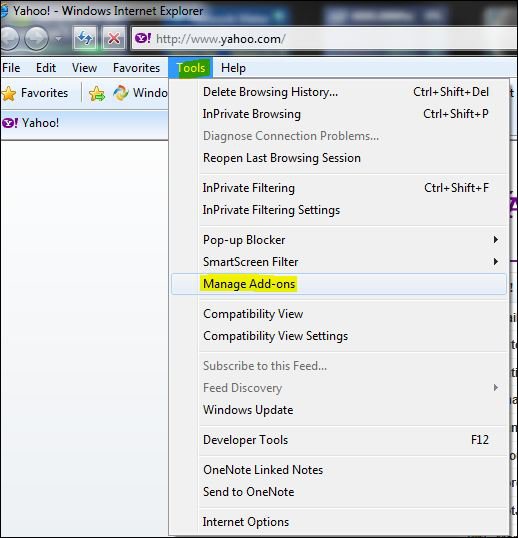Open the Help menu
This screenshot has height=538, width=518.
click(x=233, y=68)
